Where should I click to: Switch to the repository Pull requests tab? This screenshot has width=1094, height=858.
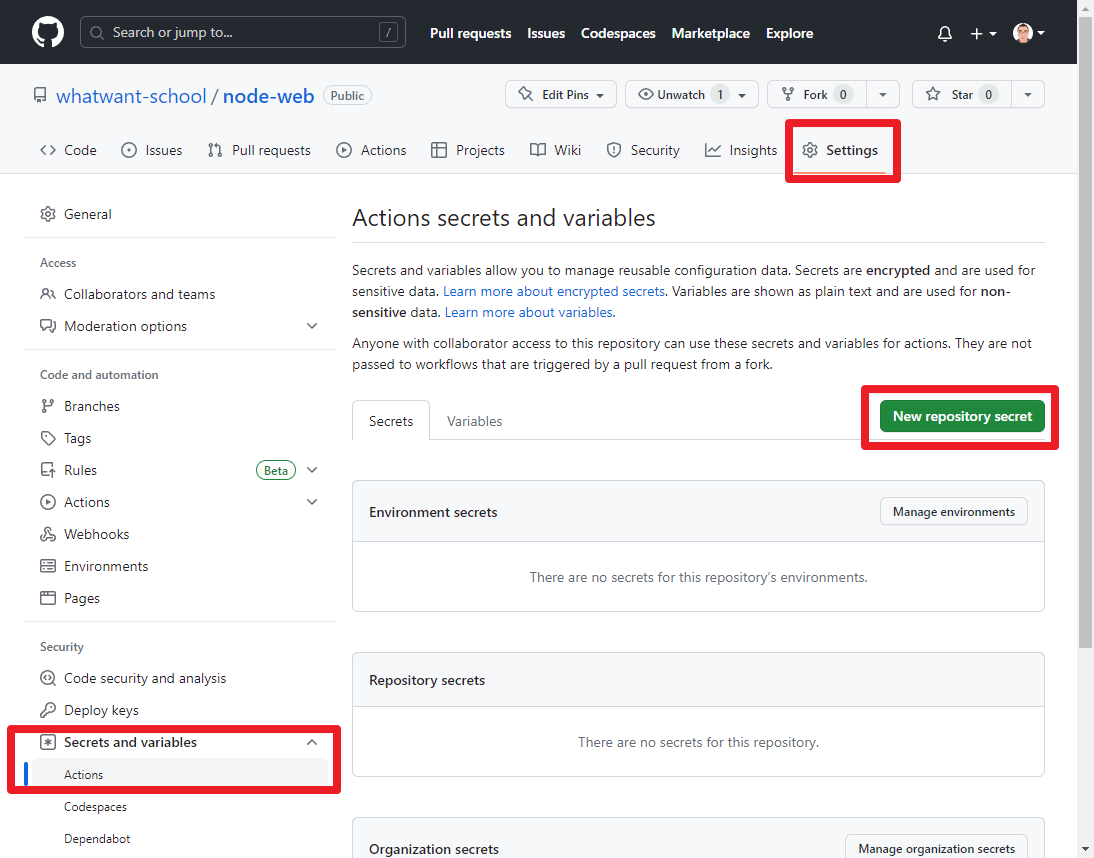259,150
